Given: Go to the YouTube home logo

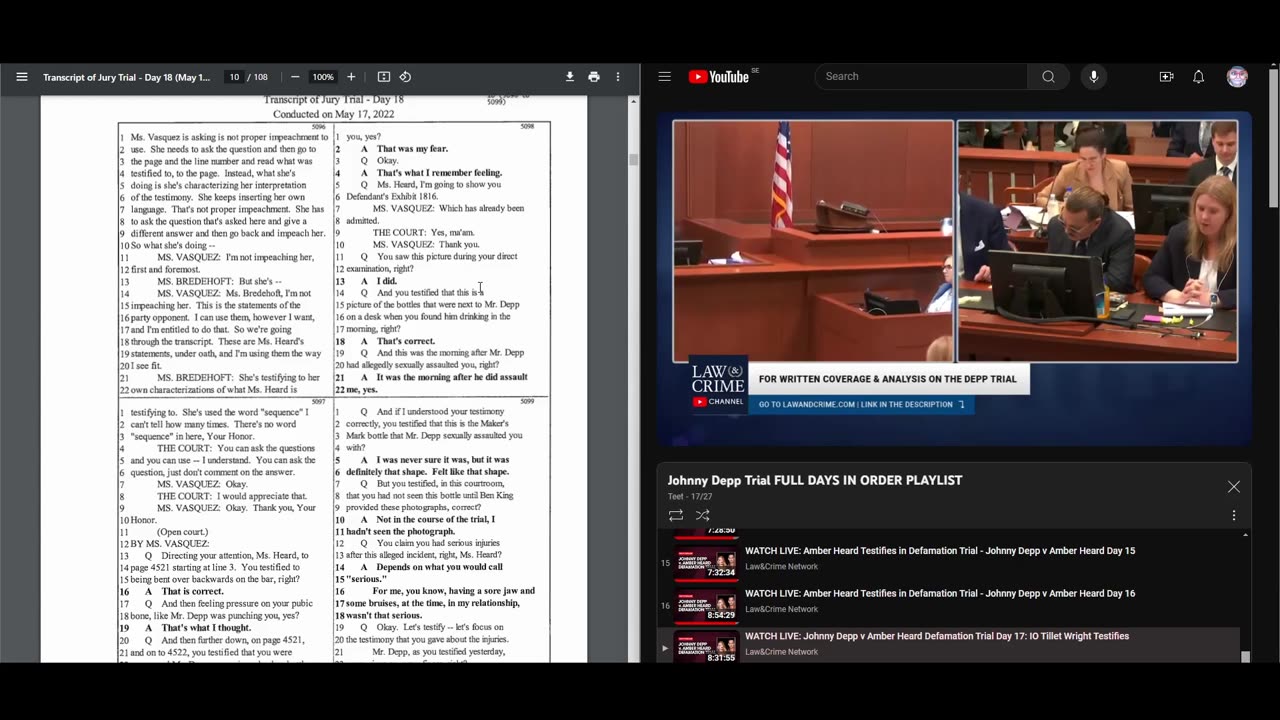Looking at the screenshot, I should [x=719, y=77].
